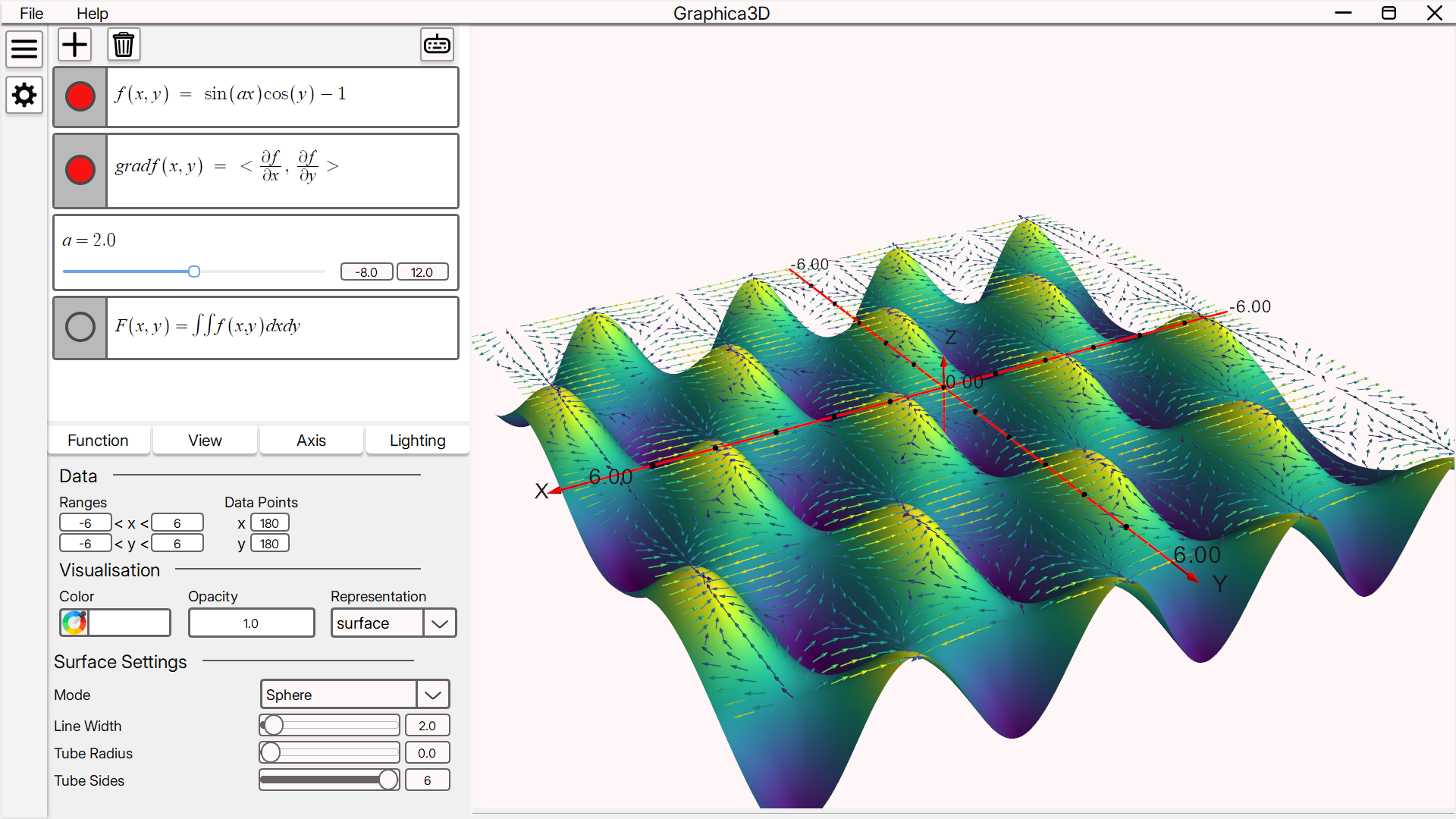Switch to the View tab
The height and width of the screenshot is (819, 1456).
pyautogui.click(x=205, y=441)
